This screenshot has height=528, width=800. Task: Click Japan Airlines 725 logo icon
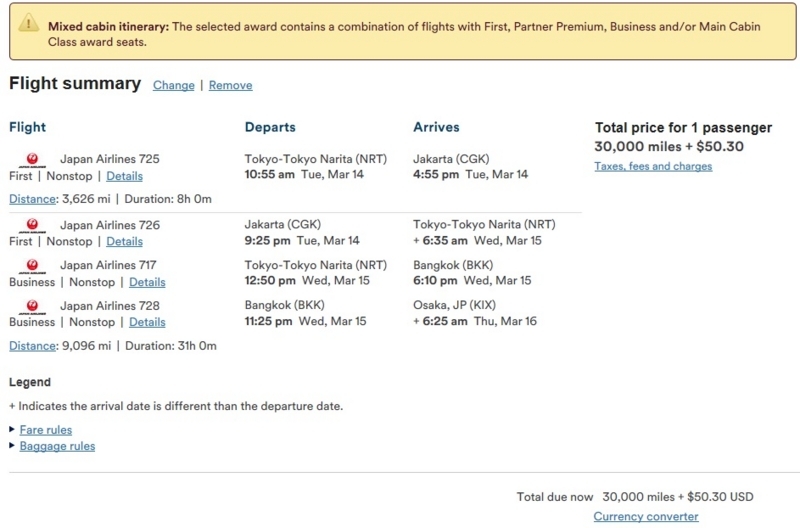pyautogui.click(x=32, y=160)
